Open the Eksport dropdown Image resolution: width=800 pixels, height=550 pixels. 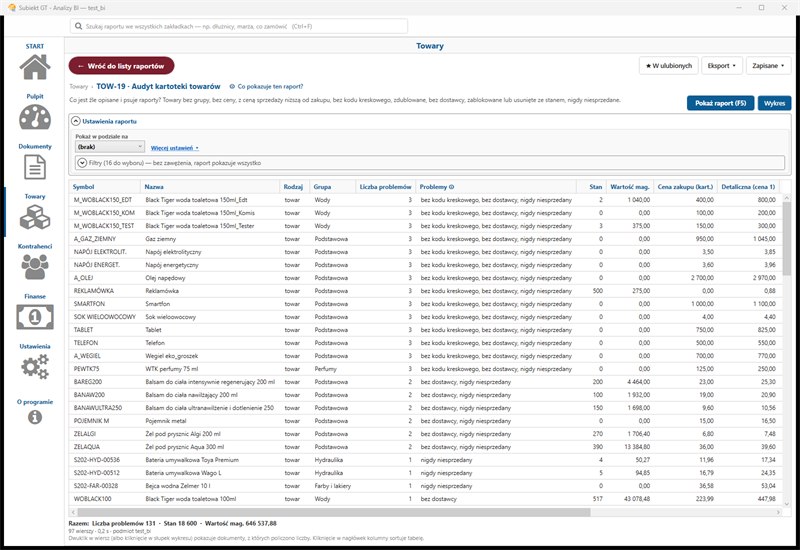721,66
